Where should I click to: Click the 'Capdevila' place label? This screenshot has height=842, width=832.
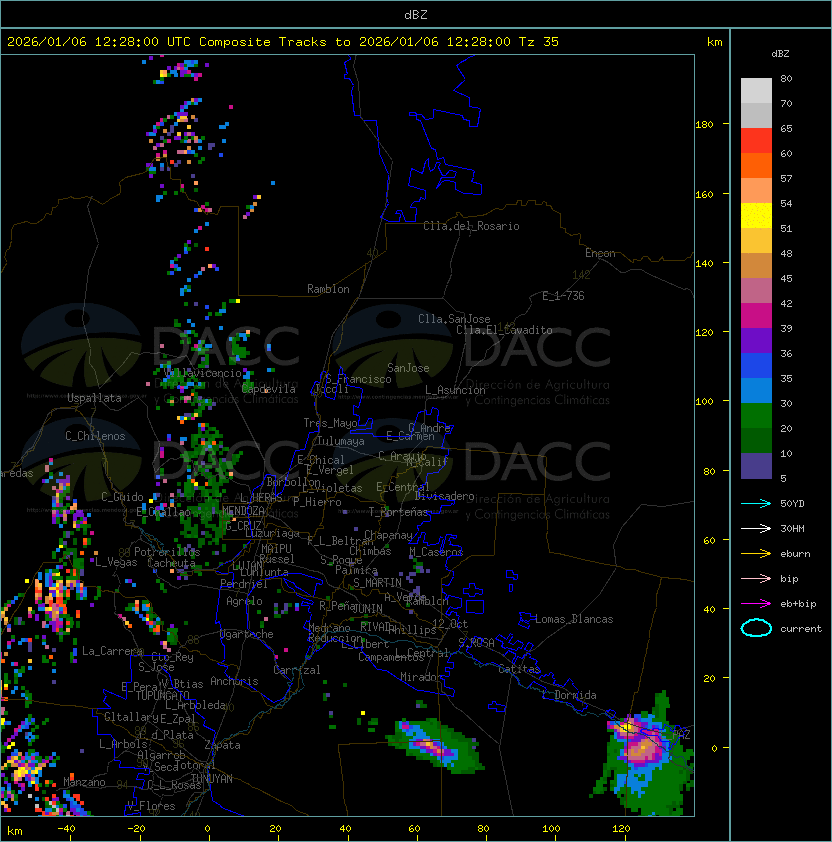point(269,389)
